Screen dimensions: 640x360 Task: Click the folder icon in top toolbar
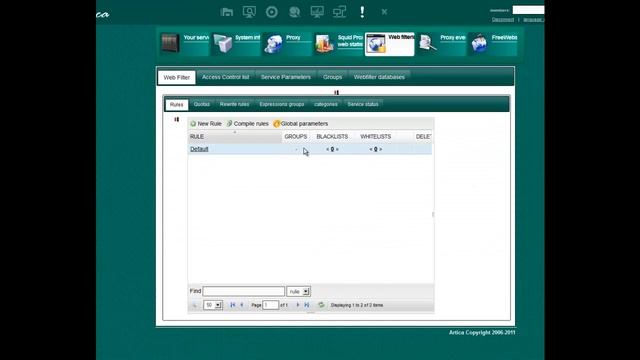227,12
